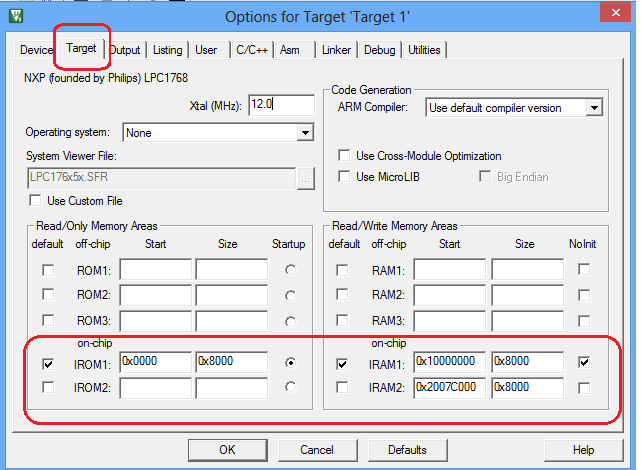Uncheck the IROM1 default checkbox

49,364
